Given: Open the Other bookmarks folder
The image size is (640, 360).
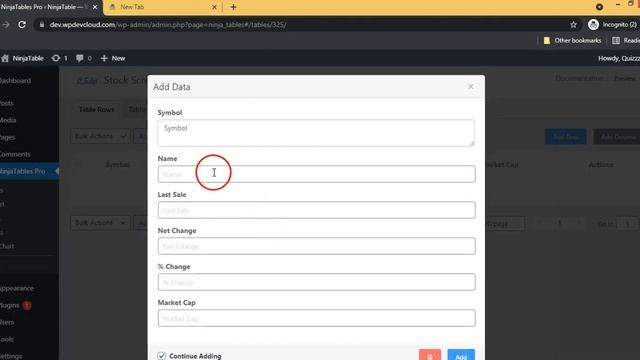Looking at the screenshot, I should 572,40.
